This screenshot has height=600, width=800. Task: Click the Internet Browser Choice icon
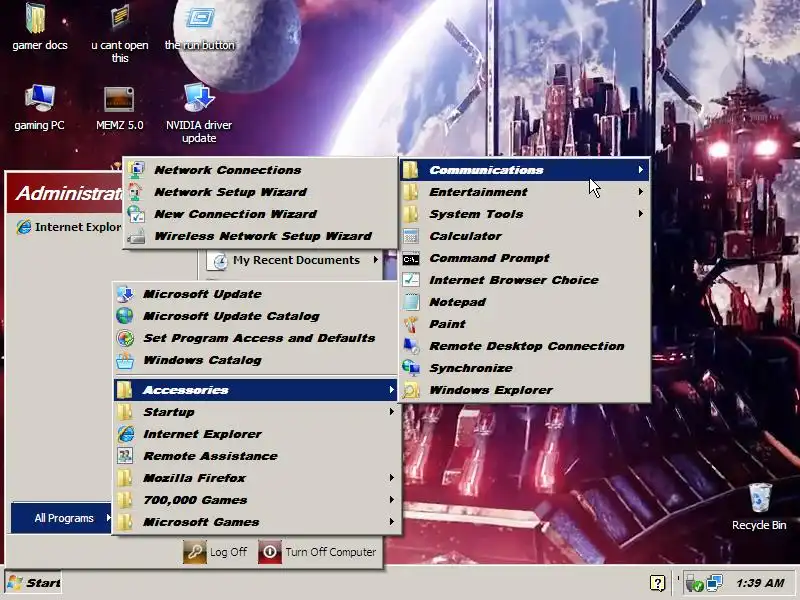[x=411, y=280]
